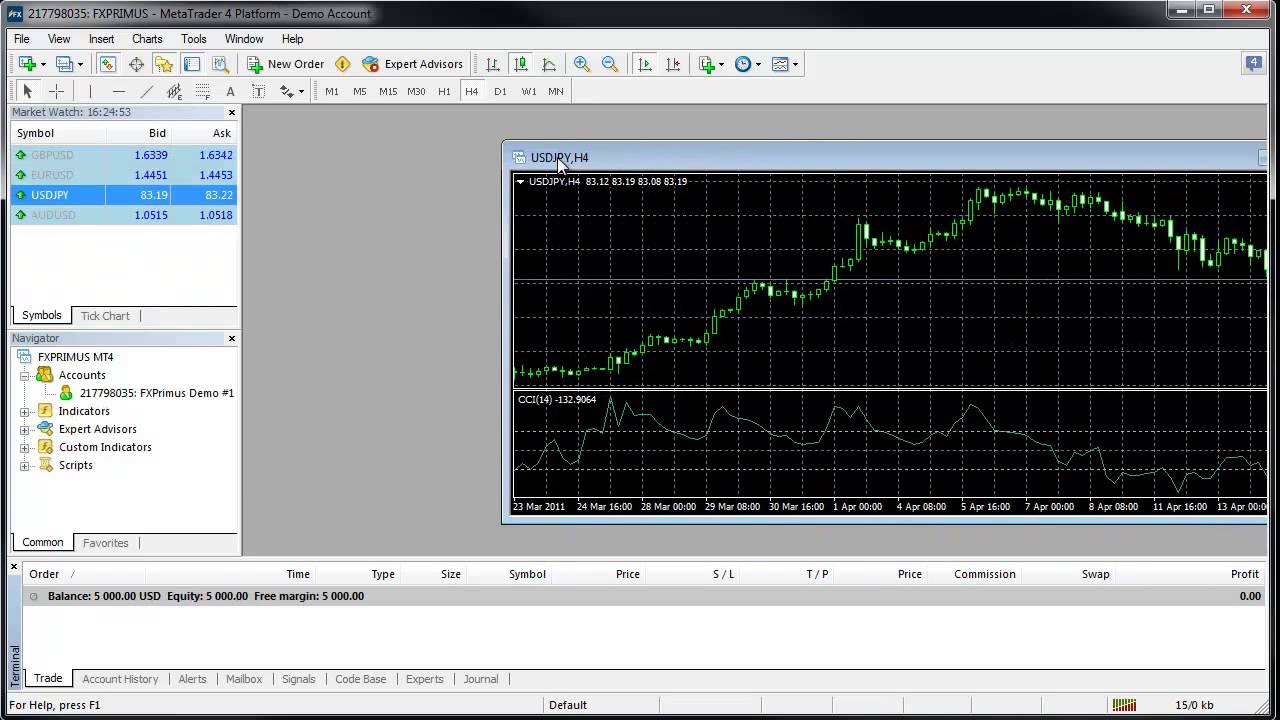Toggle Chart Shift icon
This screenshot has width=1280, height=720.
click(x=673, y=64)
